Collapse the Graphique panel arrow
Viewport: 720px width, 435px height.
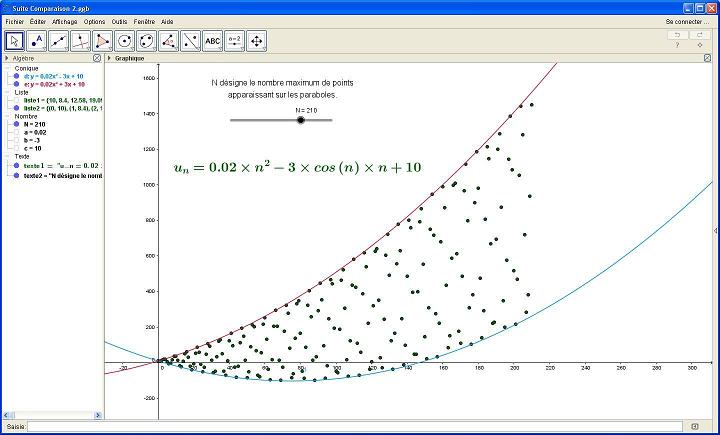[x=110, y=59]
